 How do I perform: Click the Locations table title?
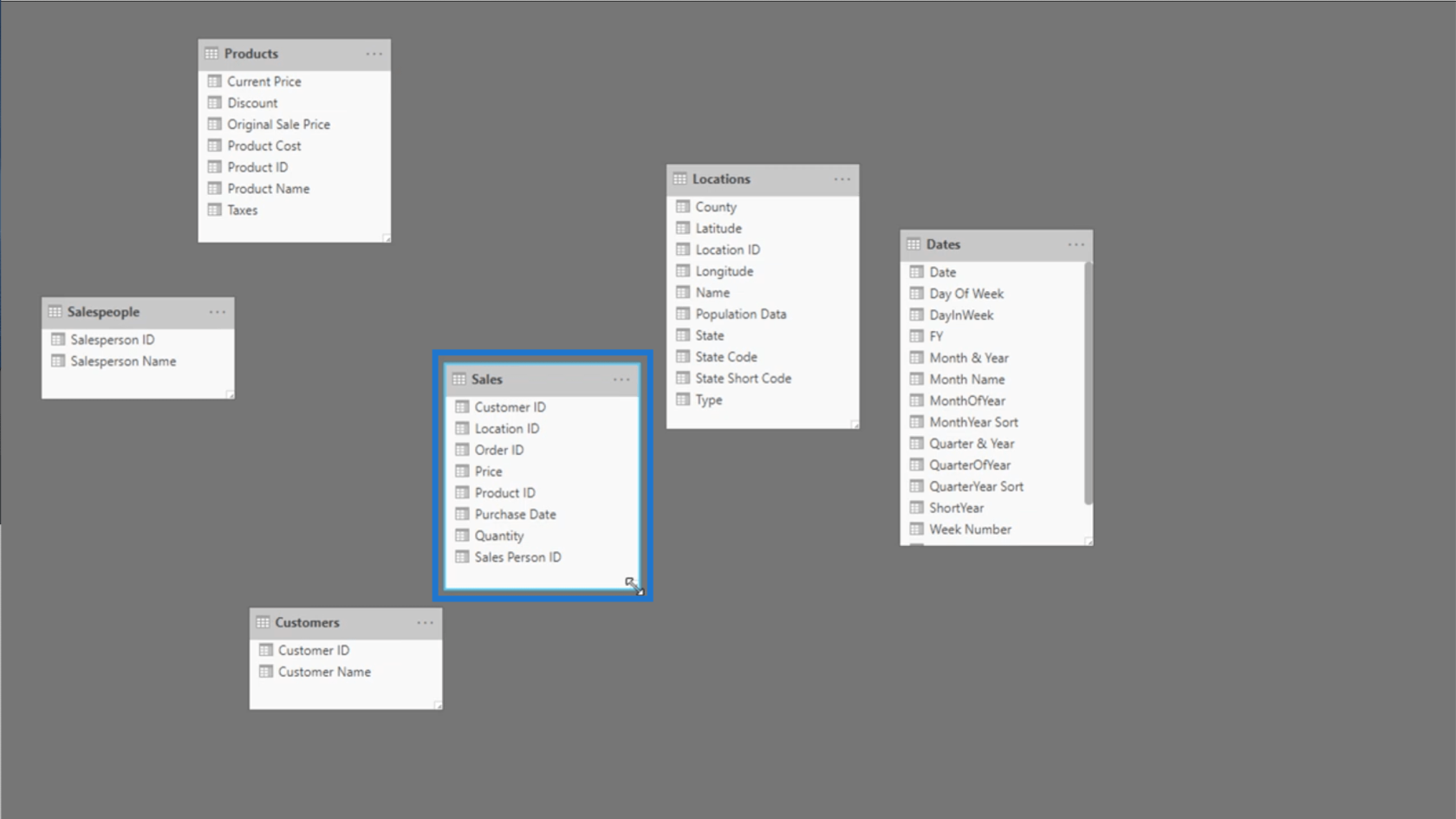pyautogui.click(x=721, y=179)
